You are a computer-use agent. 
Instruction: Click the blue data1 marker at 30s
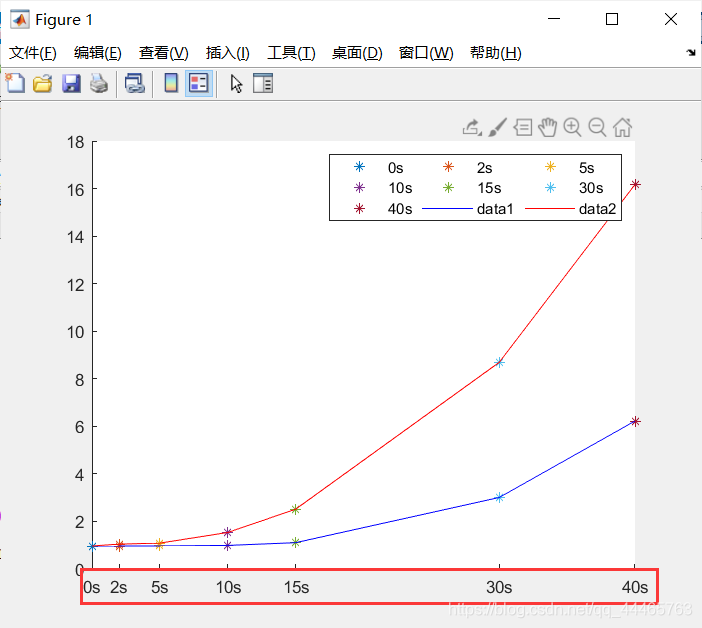pos(500,497)
